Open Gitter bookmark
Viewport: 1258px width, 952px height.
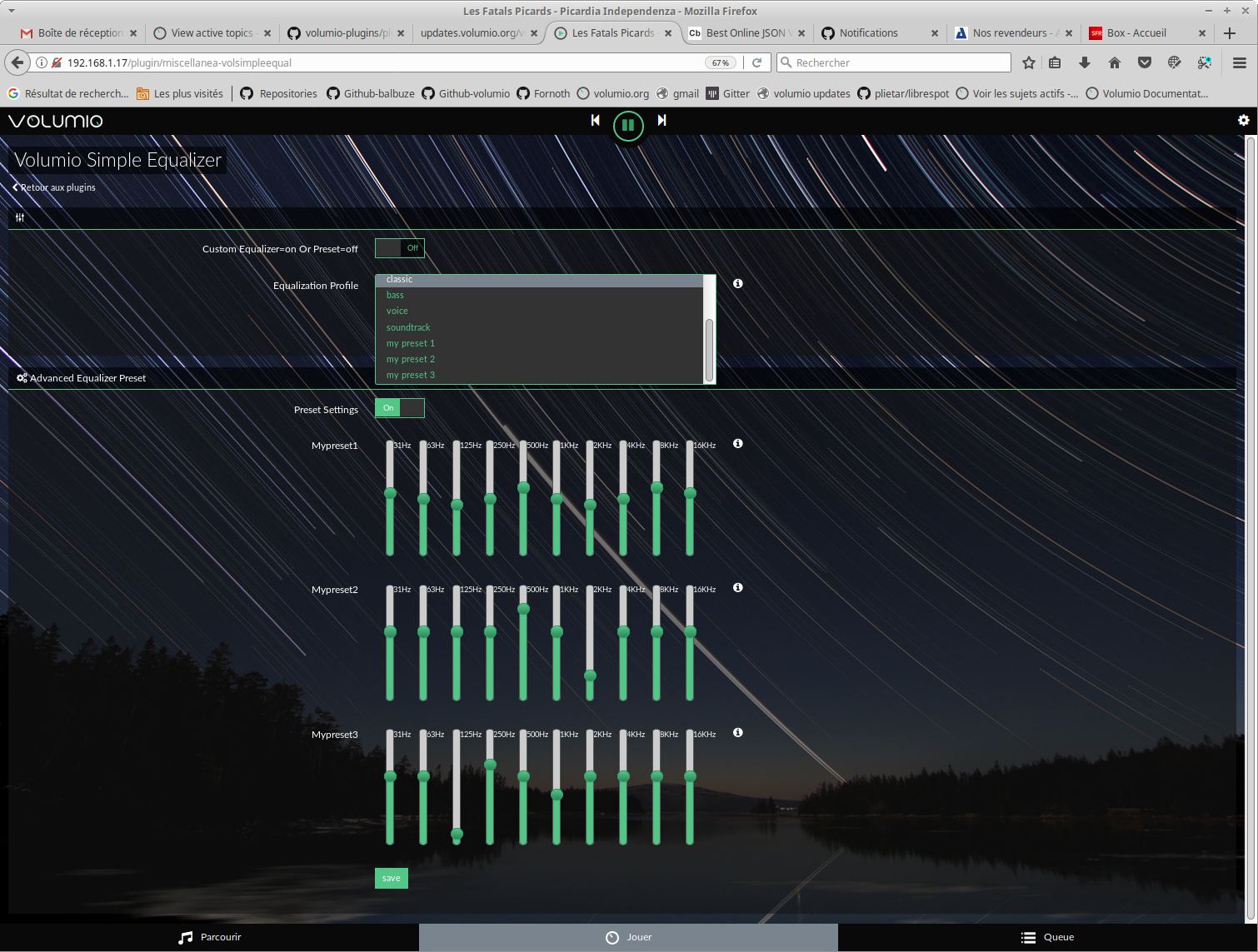pos(727,93)
